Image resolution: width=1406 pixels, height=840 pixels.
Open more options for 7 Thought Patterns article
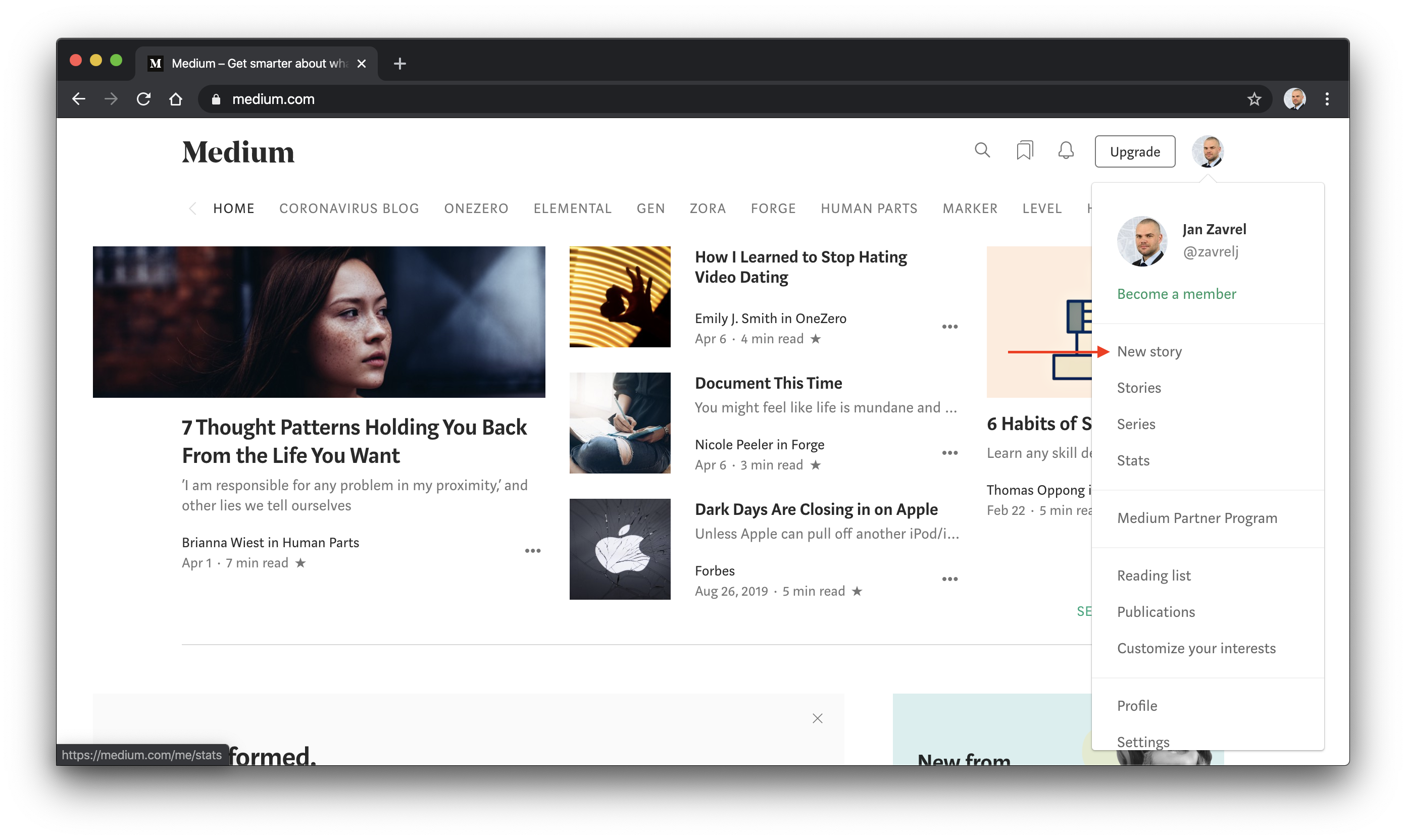pyautogui.click(x=532, y=550)
